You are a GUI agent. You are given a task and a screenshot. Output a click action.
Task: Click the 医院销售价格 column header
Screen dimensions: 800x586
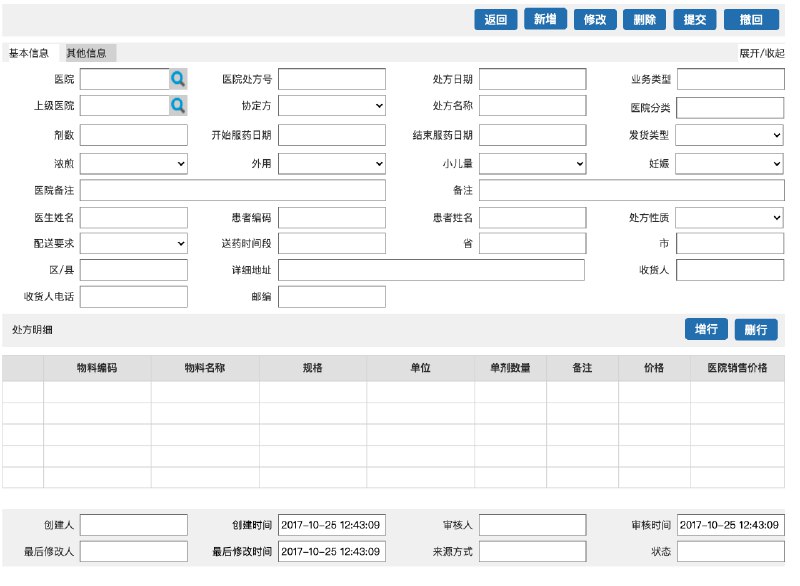pyautogui.click(x=737, y=368)
